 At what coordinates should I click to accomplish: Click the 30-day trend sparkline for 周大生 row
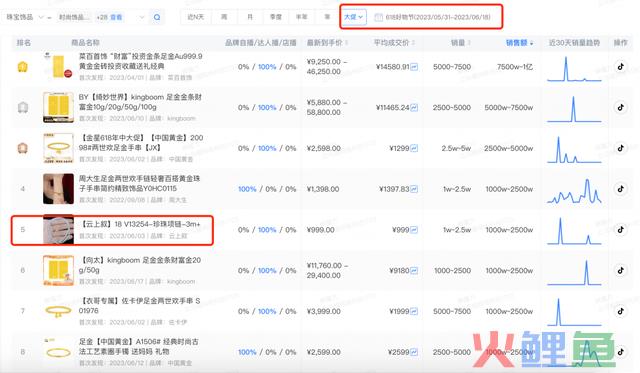click(574, 191)
